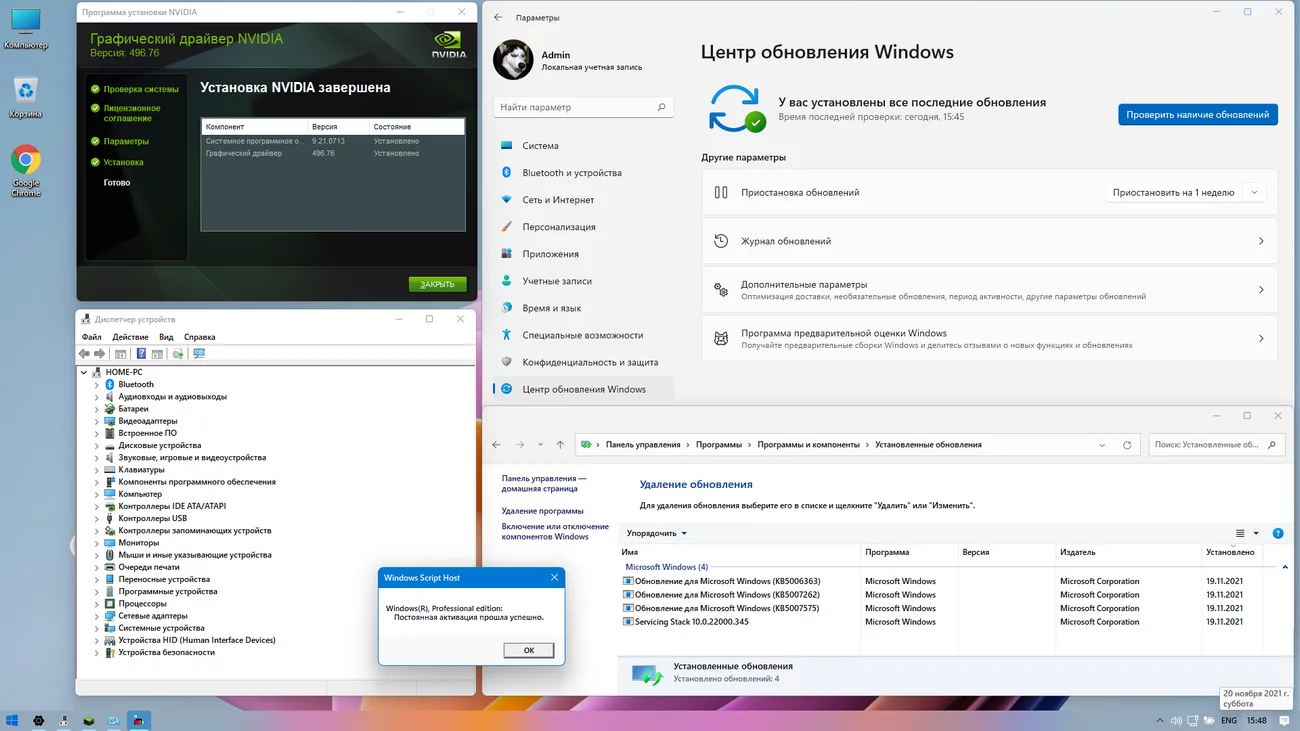Select Система in the settings sidebar
1300x731 pixels.
583,146
